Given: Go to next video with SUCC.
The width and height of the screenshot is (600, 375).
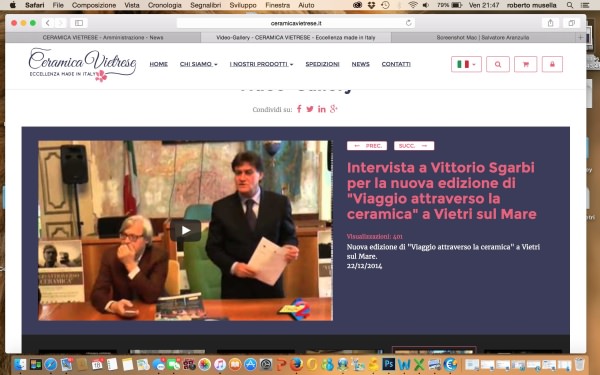Looking at the screenshot, I should 414,146.
